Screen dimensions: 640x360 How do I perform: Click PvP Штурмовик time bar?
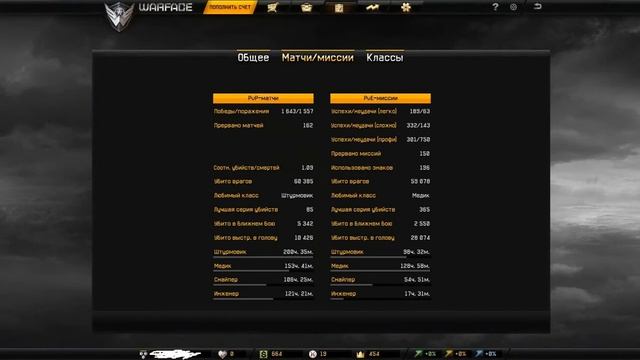263,257
